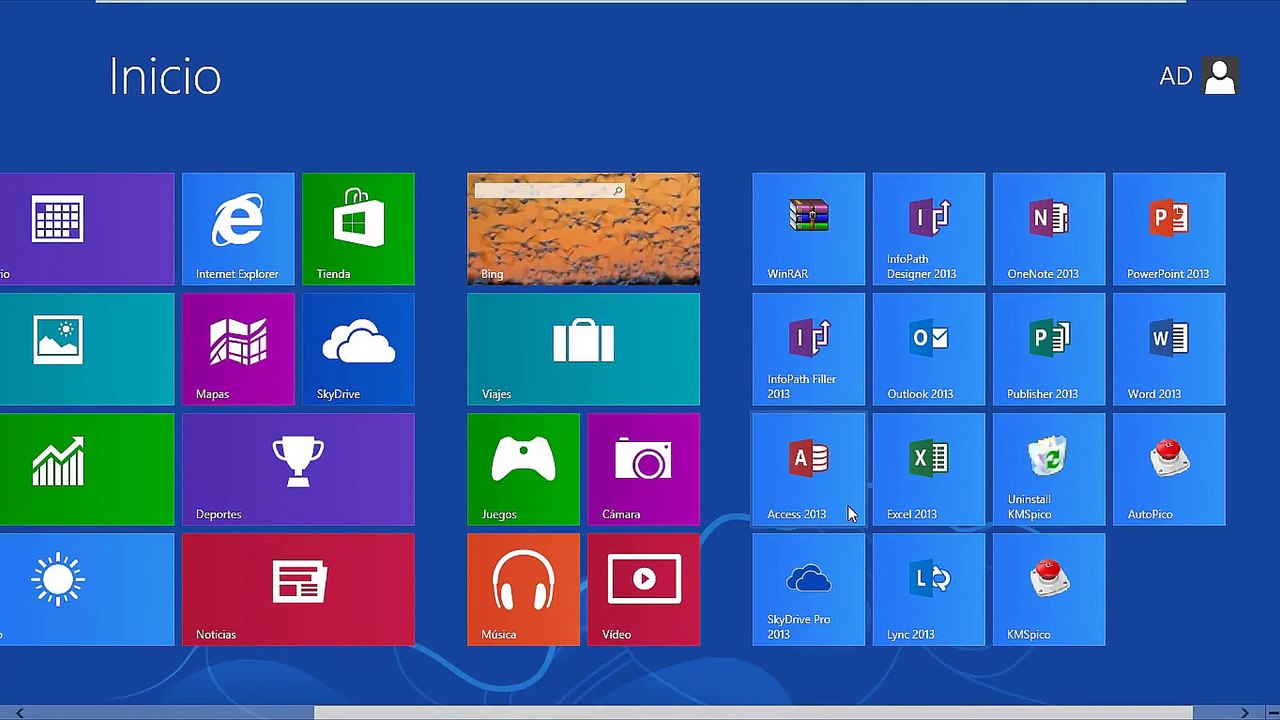Launch the Tienda store tile

point(358,229)
